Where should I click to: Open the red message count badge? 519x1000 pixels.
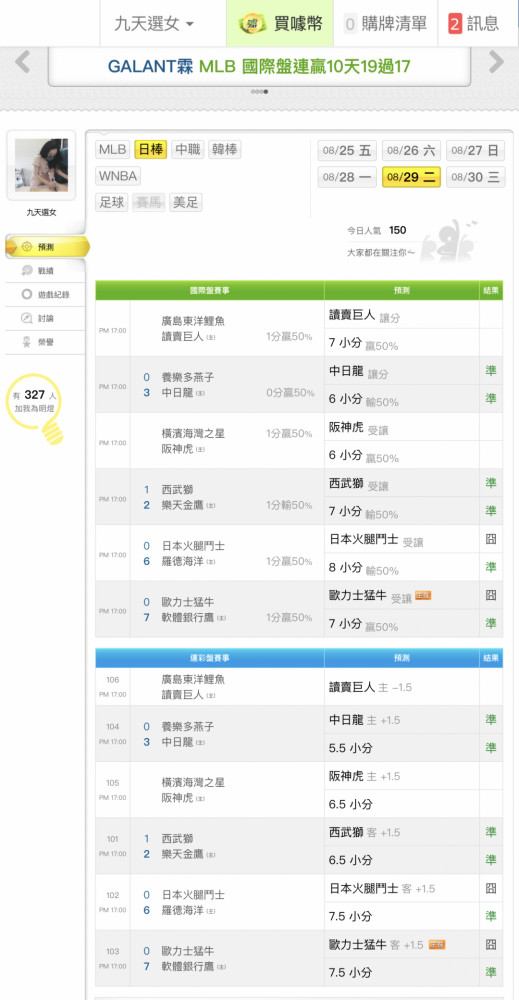(455, 24)
